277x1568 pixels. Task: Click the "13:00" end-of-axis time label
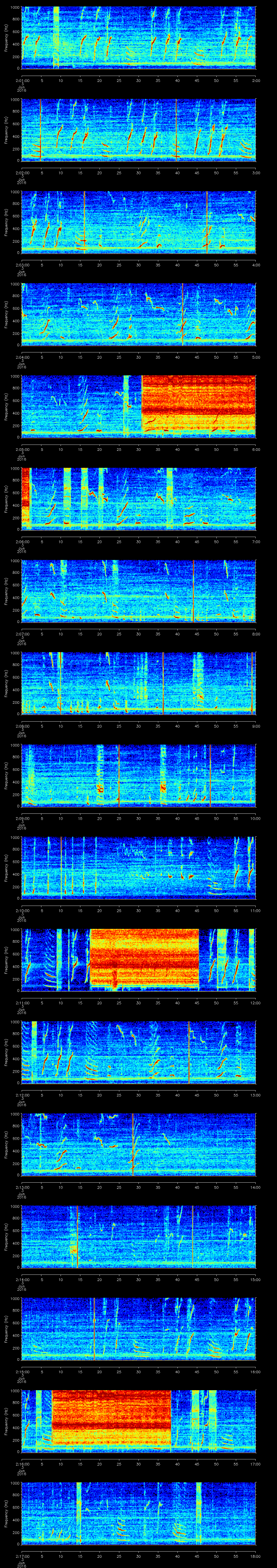tap(255, 1095)
